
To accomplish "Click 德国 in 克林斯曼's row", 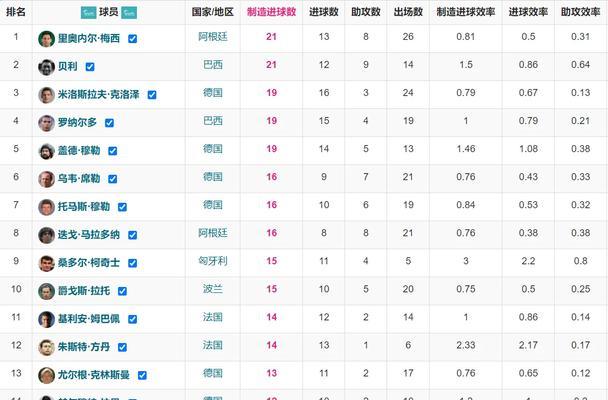I will click(x=213, y=373).
